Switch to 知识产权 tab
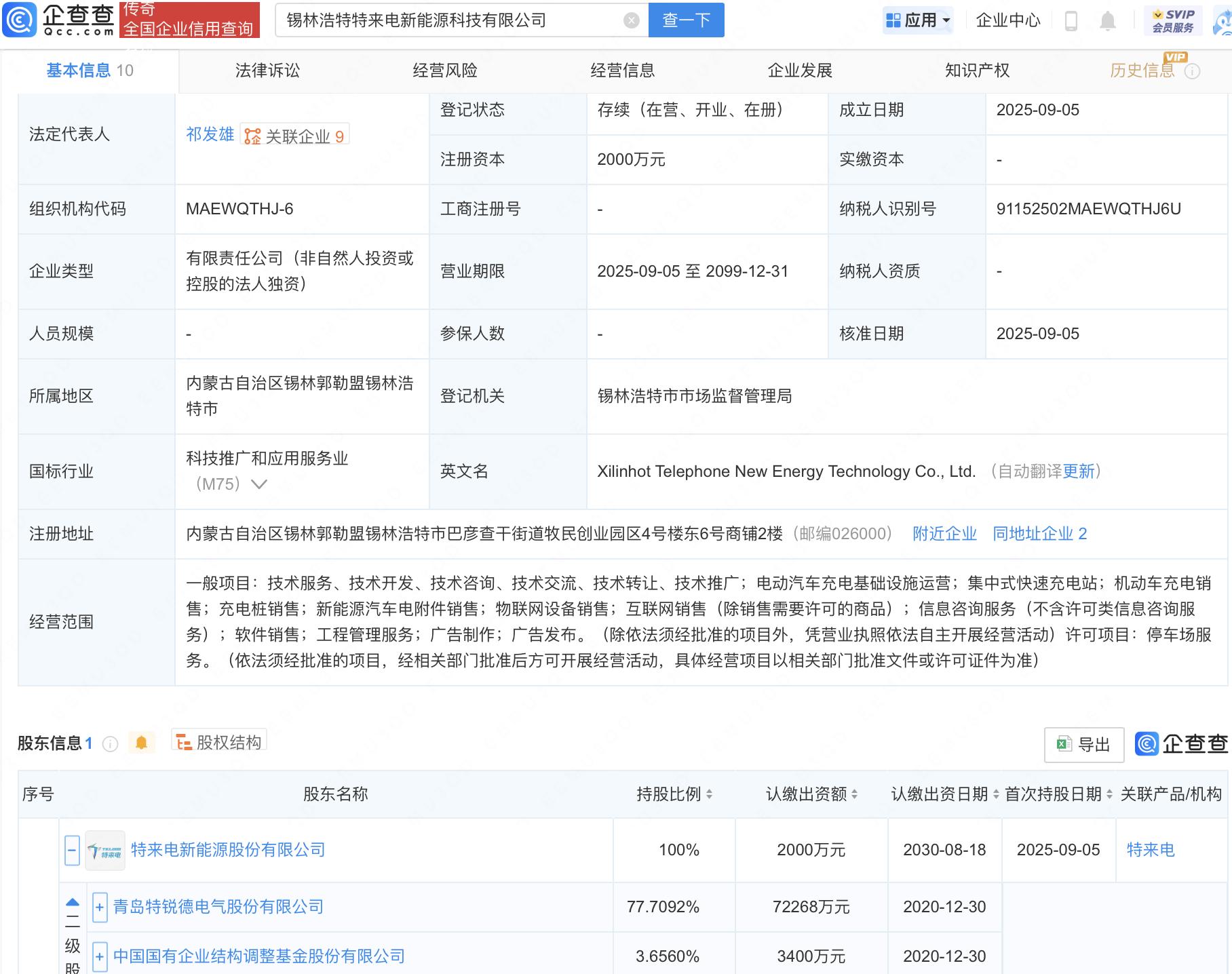The height and width of the screenshot is (974, 1232). 978,71
